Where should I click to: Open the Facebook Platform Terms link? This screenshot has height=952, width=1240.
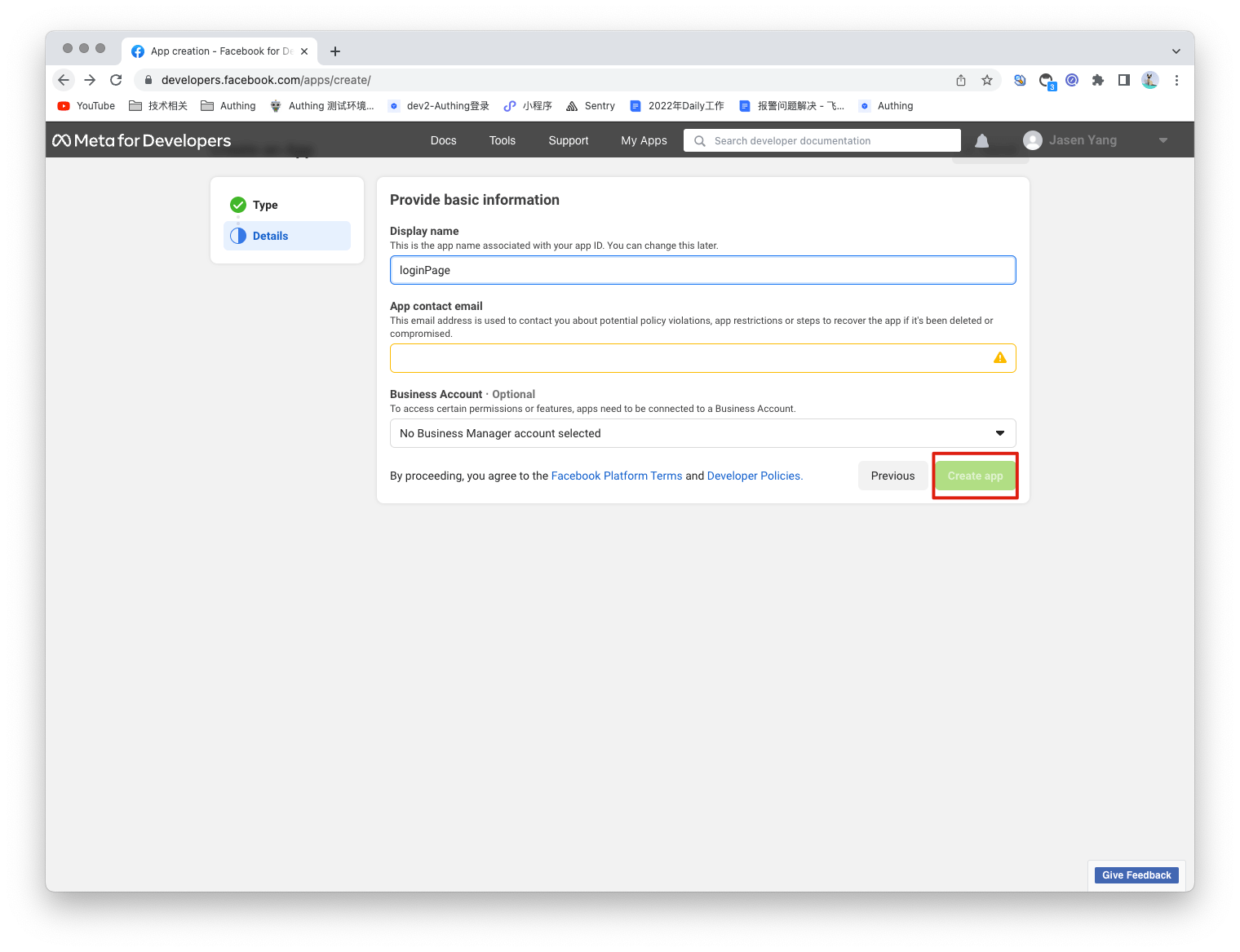tap(616, 476)
